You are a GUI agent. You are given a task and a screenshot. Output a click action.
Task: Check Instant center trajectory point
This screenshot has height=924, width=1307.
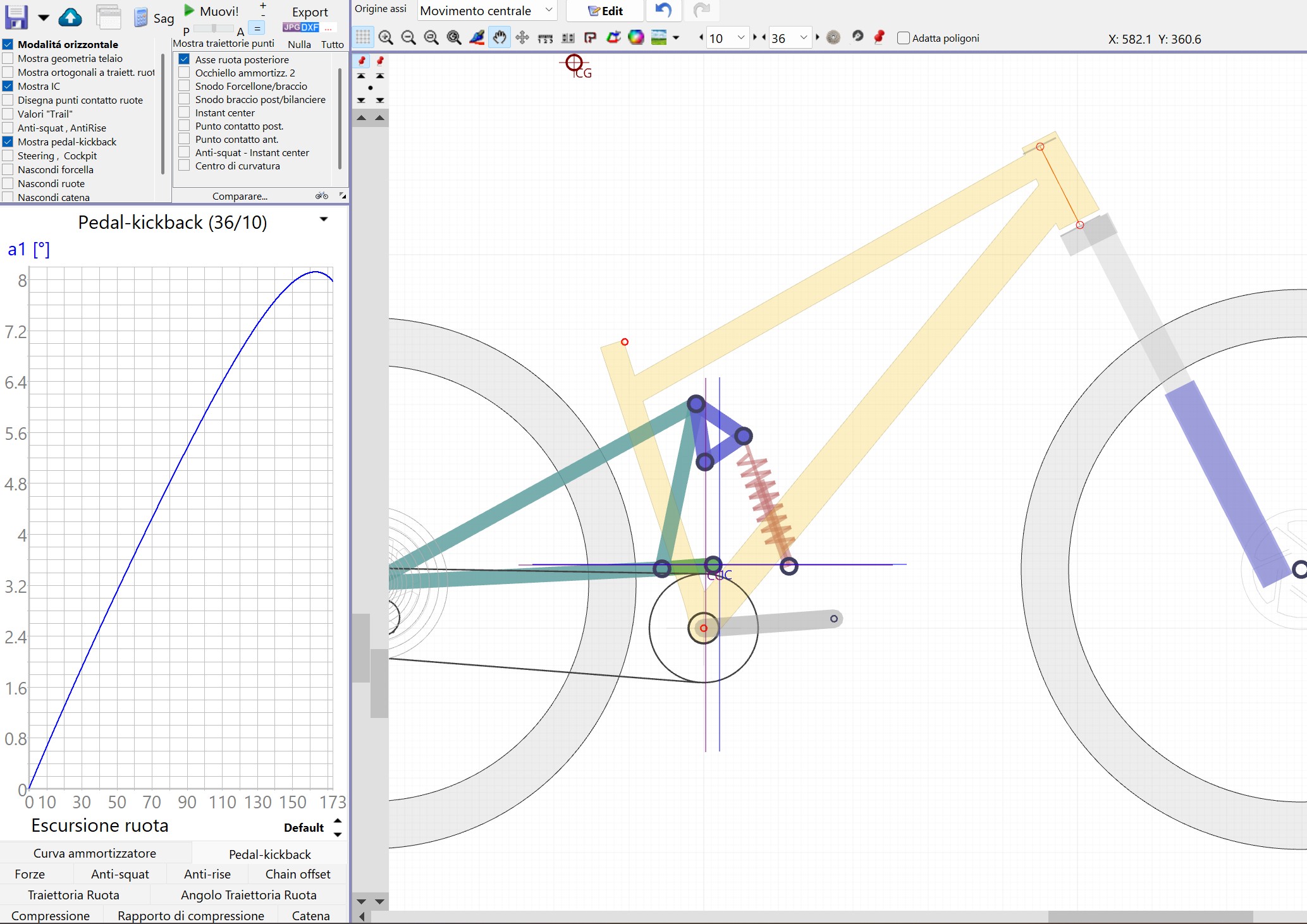pos(184,112)
